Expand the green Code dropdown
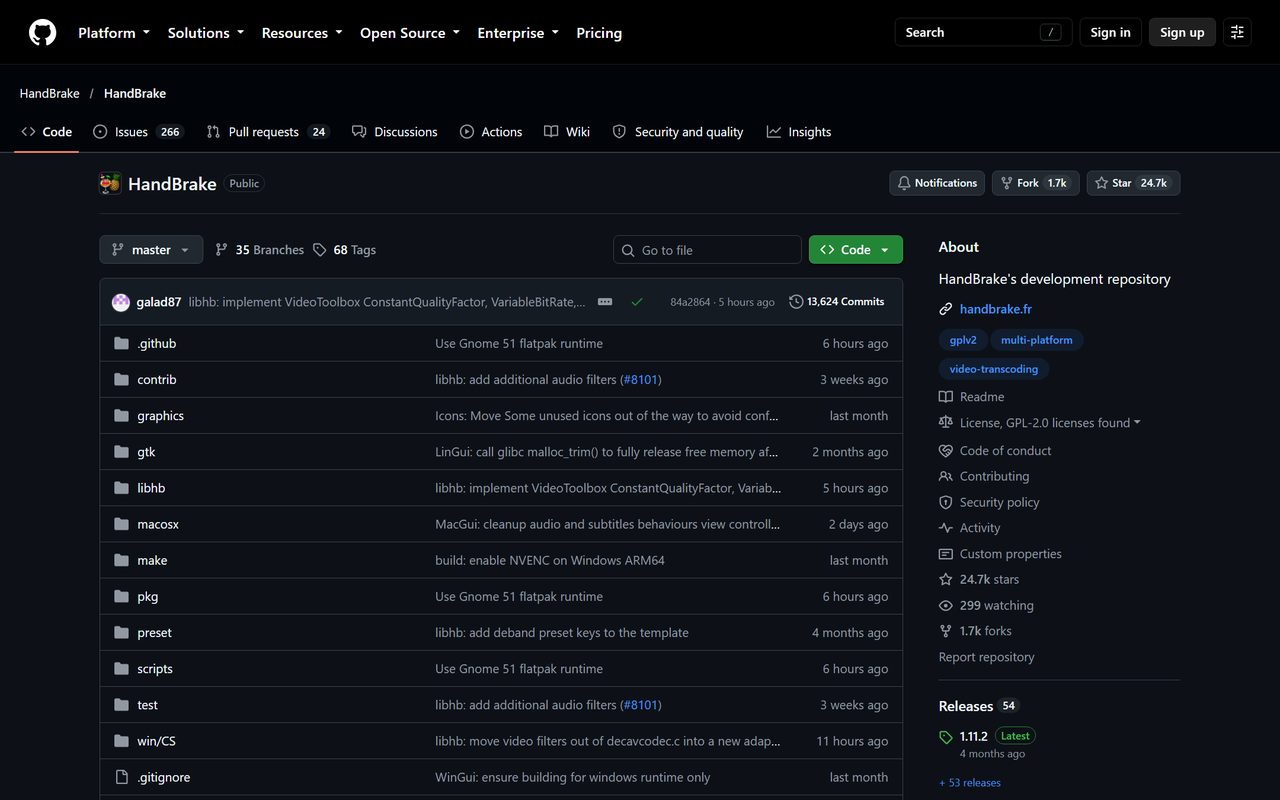This screenshot has height=800, width=1280. click(x=855, y=250)
